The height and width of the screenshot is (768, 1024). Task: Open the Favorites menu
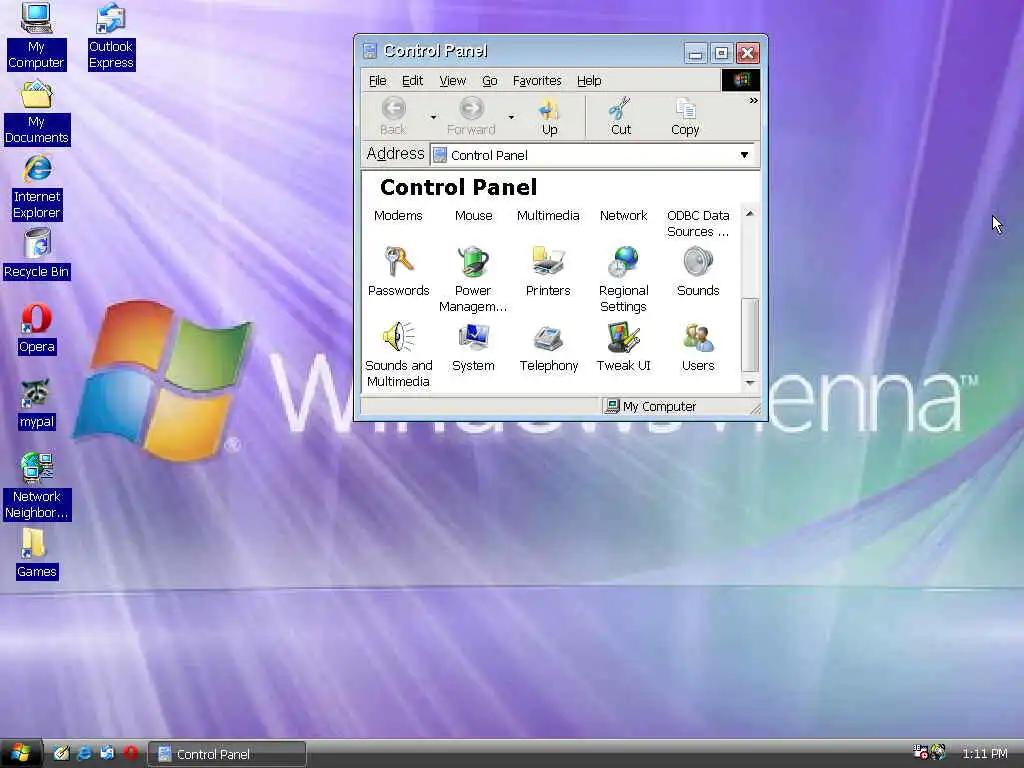click(x=537, y=80)
